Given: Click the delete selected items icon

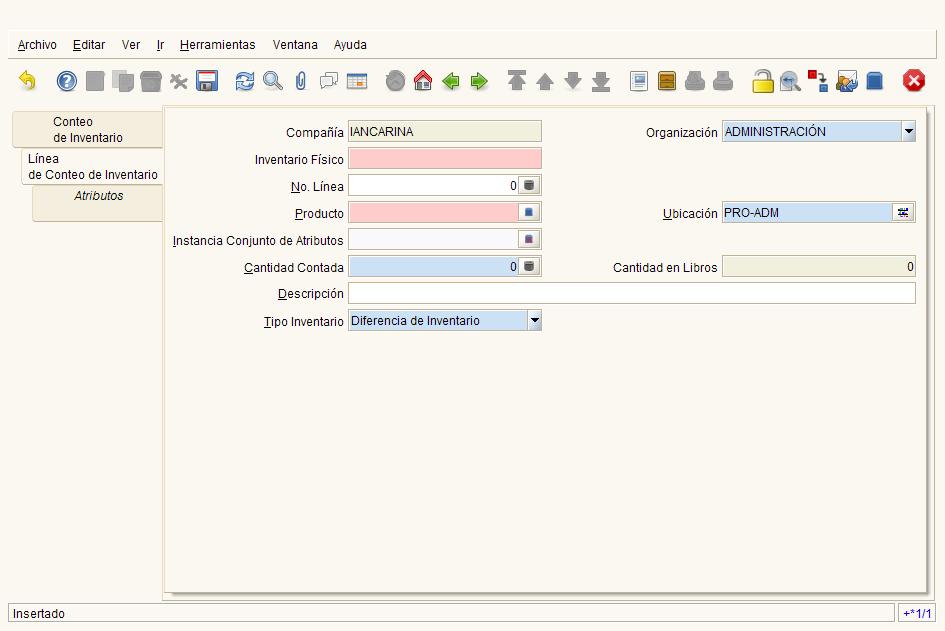Looking at the screenshot, I should pos(178,81).
